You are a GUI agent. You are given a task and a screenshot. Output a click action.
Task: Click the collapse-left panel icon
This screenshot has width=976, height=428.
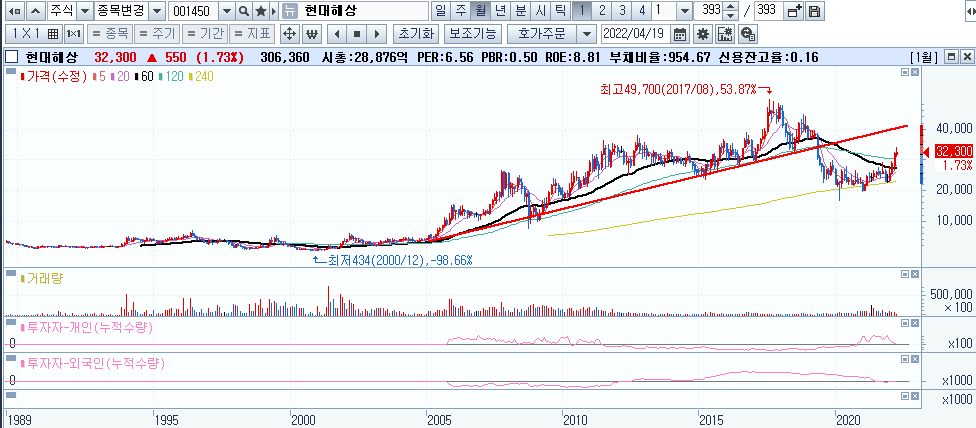click(16, 11)
